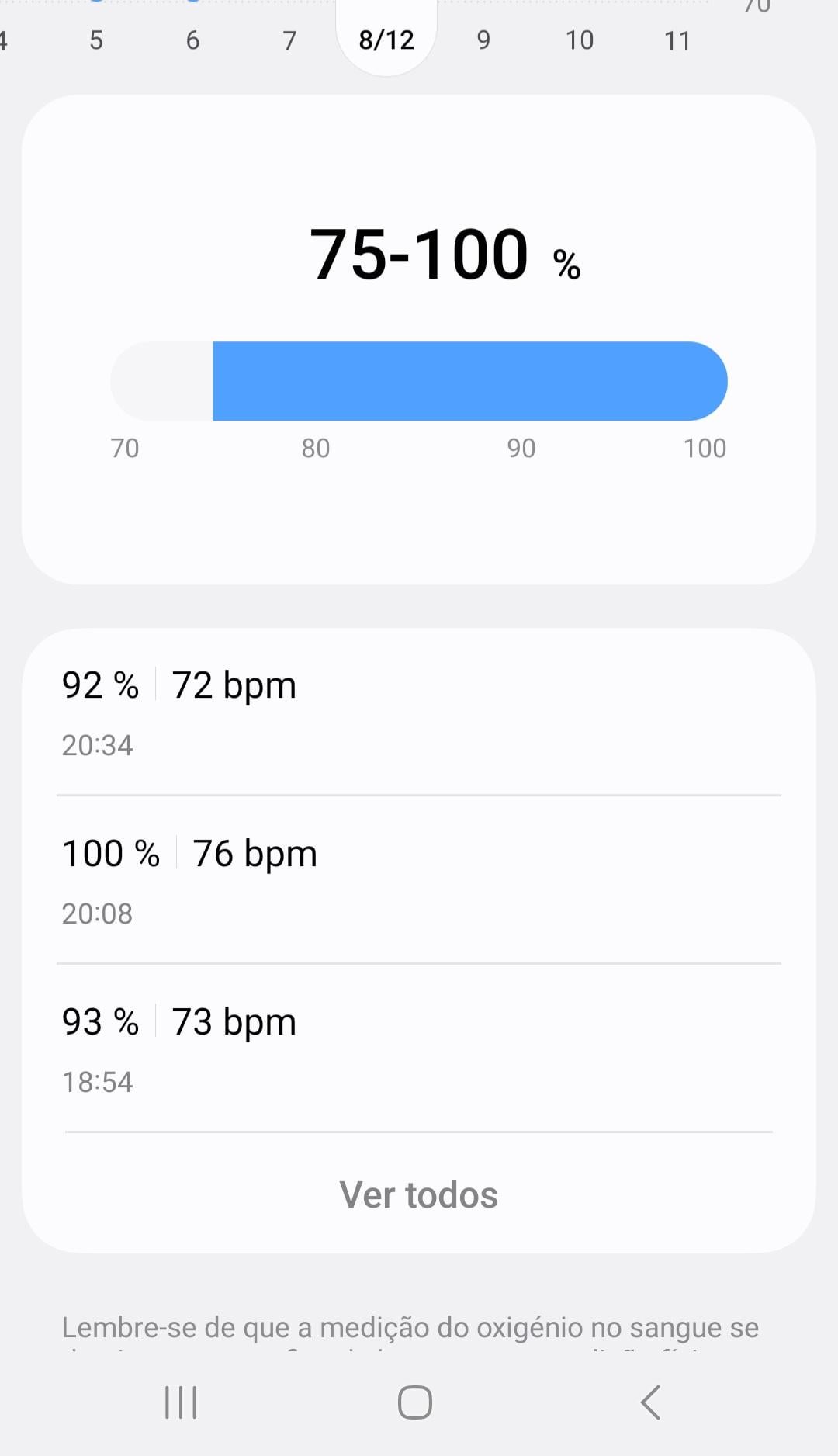The image size is (838, 1456).
Task: Select day 5 in date strip
Action: pyautogui.click(x=96, y=40)
